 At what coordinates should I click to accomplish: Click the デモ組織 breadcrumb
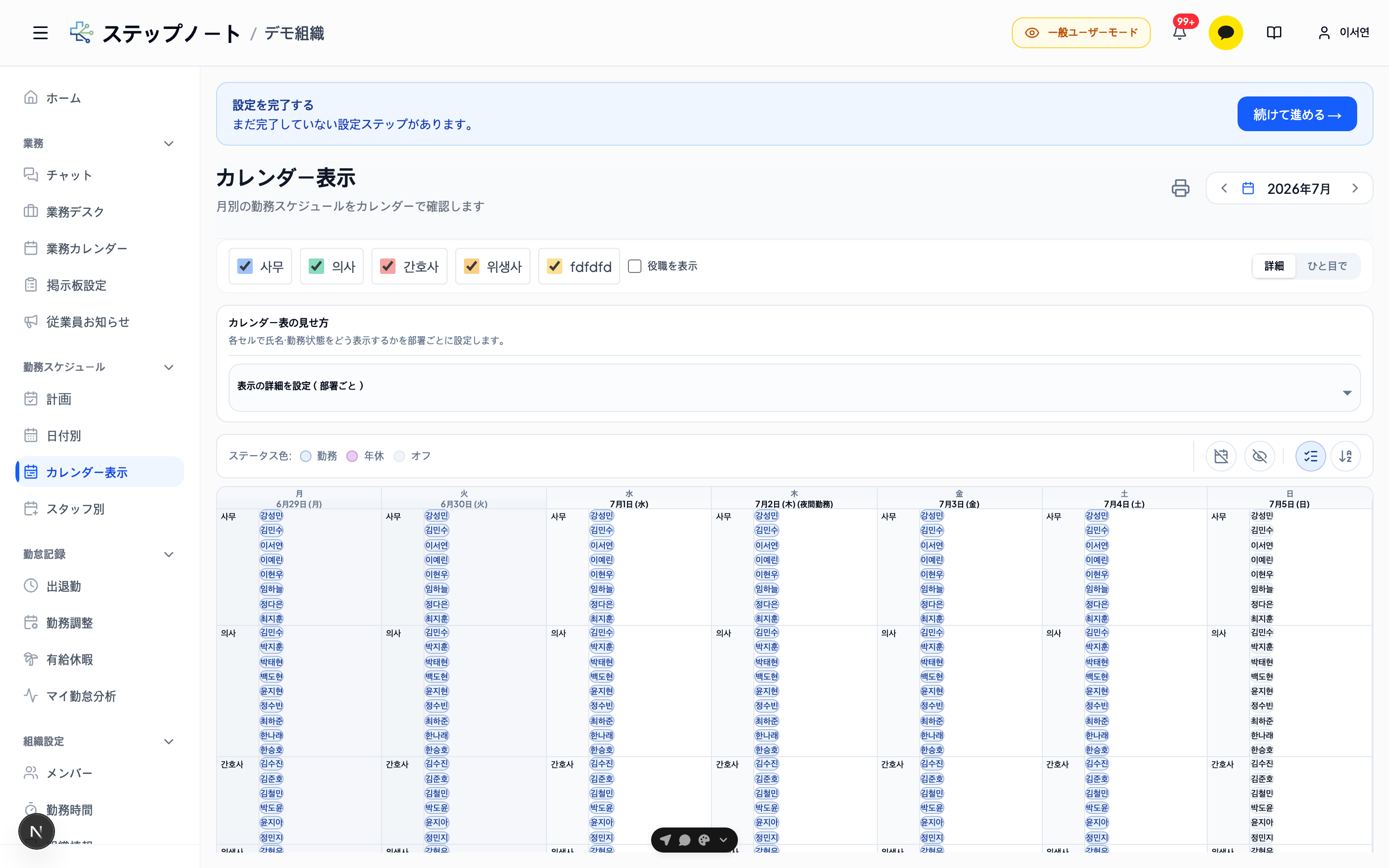pyautogui.click(x=294, y=33)
